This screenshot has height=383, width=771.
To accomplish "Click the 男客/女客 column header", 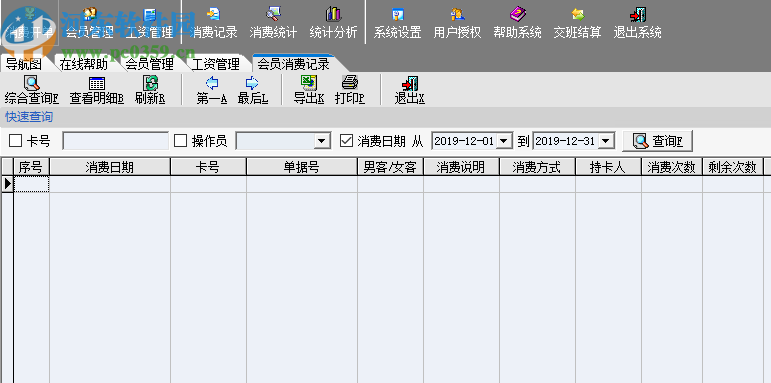I will pyautogui.click(x=390, y=167).
